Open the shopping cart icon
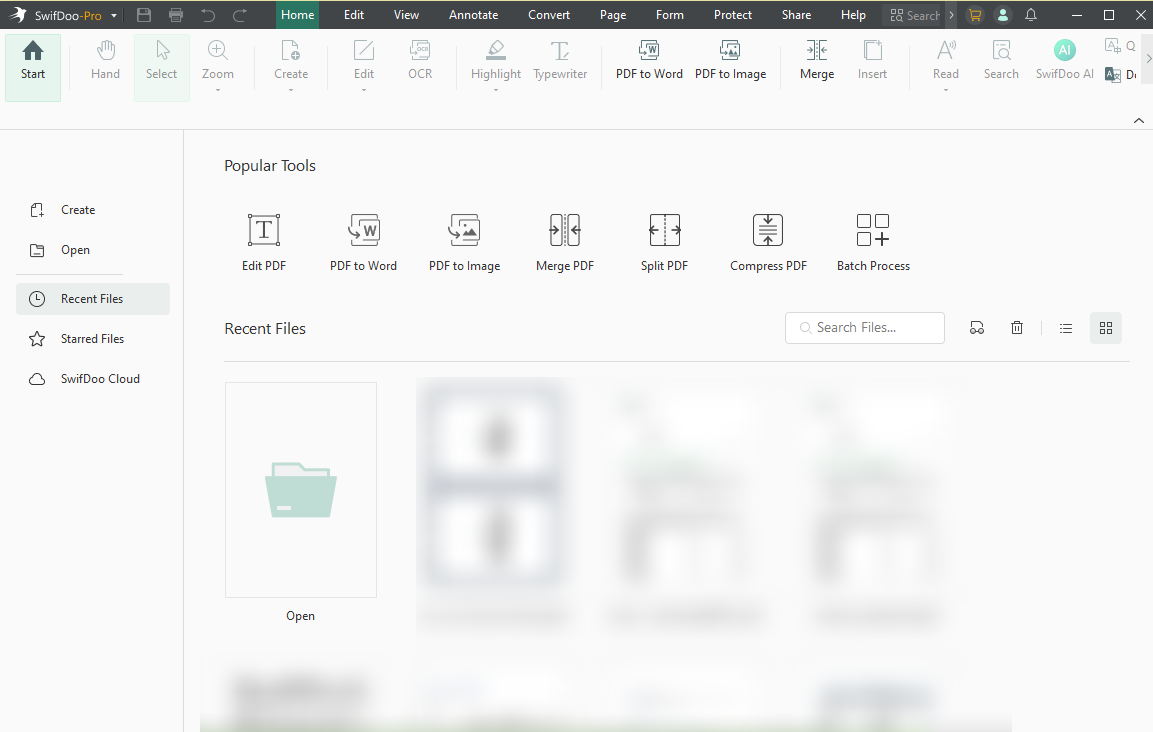 (x=975, y=15)
